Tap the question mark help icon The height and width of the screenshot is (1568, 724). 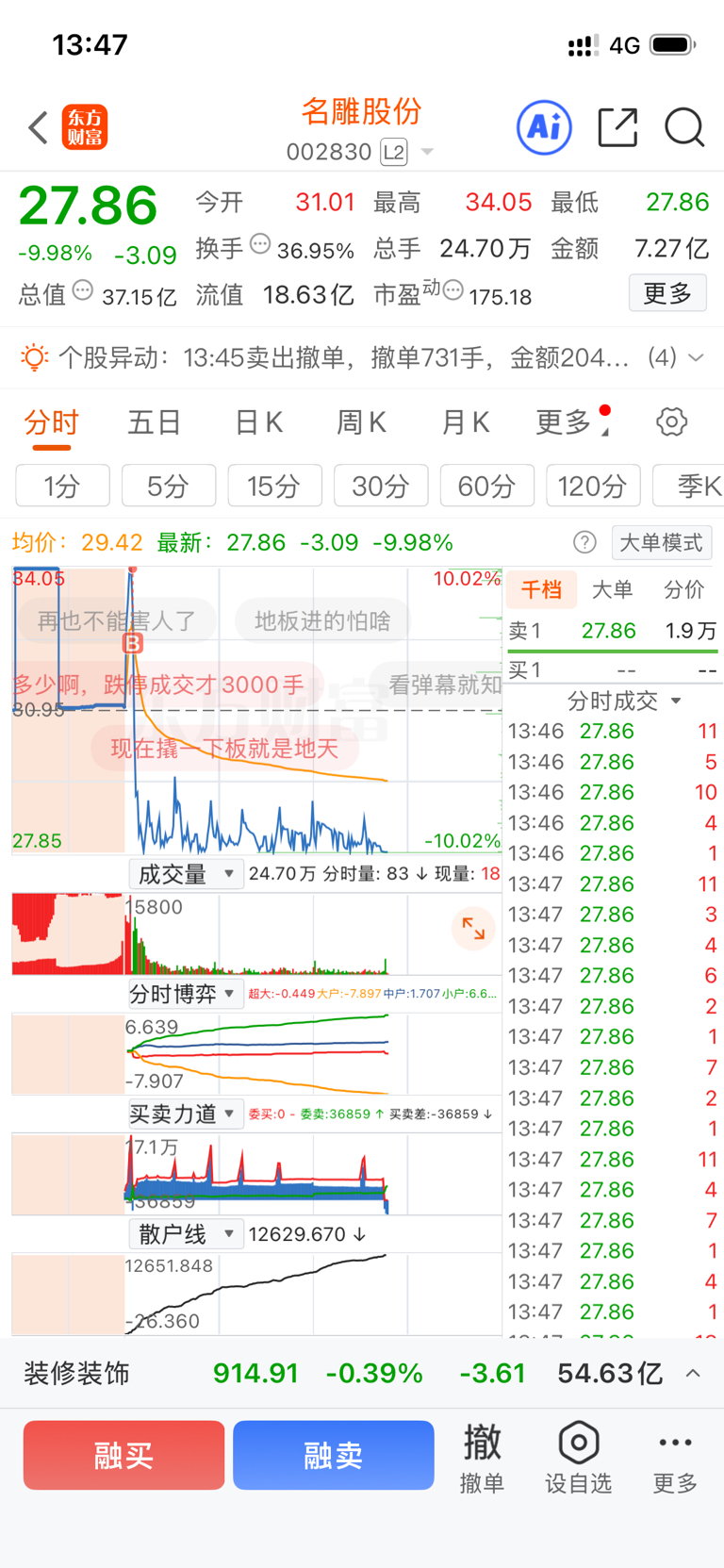pyautogui.click(x=584, y=542)
